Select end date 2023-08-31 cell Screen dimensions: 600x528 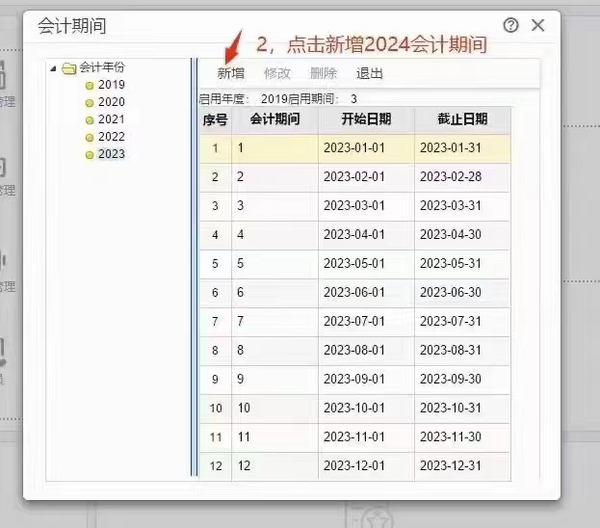pos(462,350)
